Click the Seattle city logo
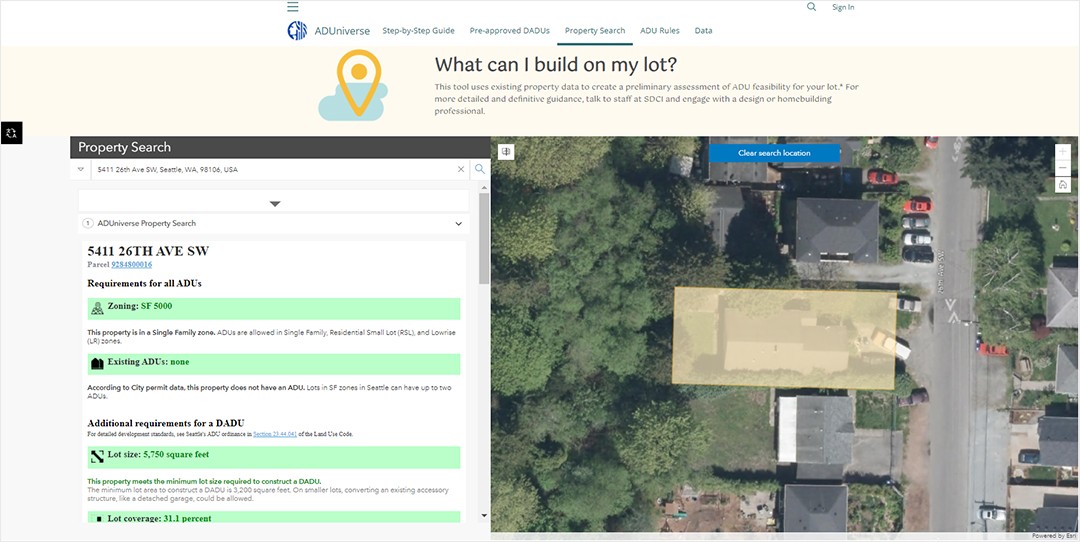The width and height of the screenshot is (1080, 542). (297, 31)
